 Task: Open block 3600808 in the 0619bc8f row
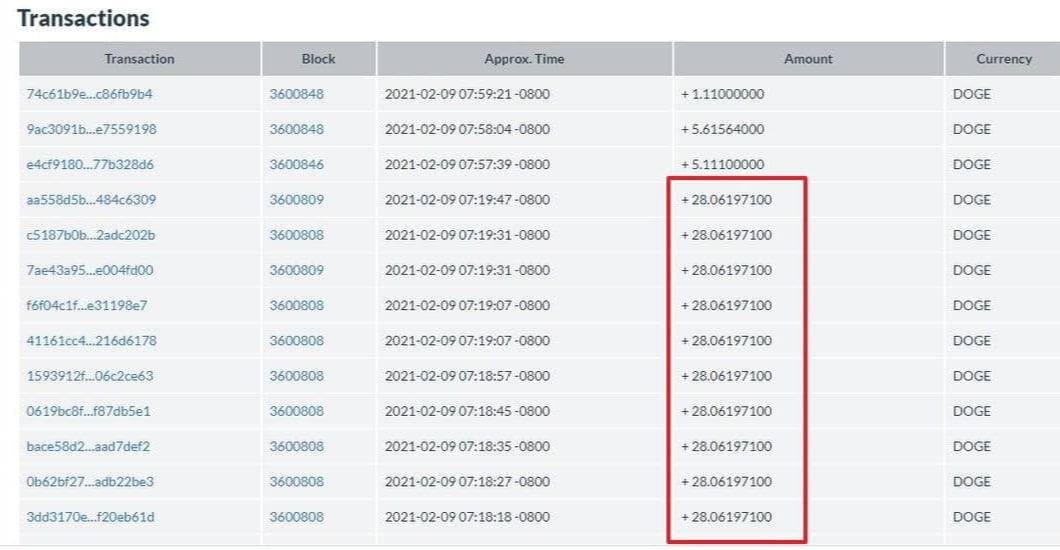(297, 410)
